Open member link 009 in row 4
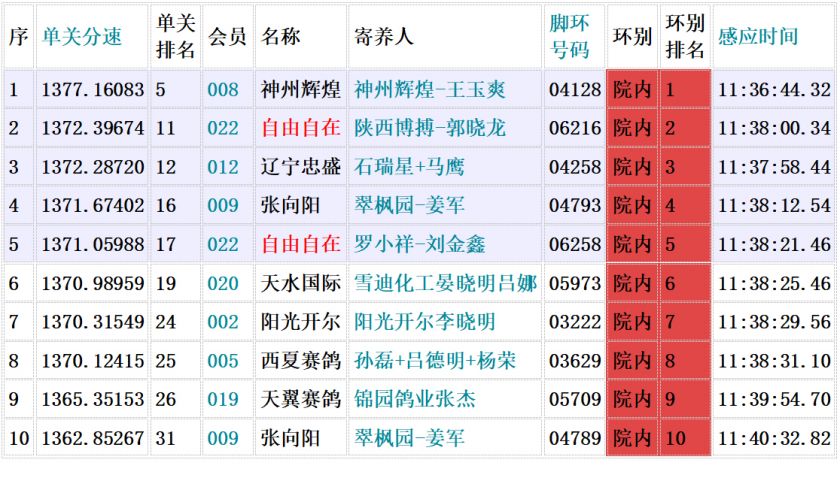This screenshot has height=496, width=840. pos(223,205)
